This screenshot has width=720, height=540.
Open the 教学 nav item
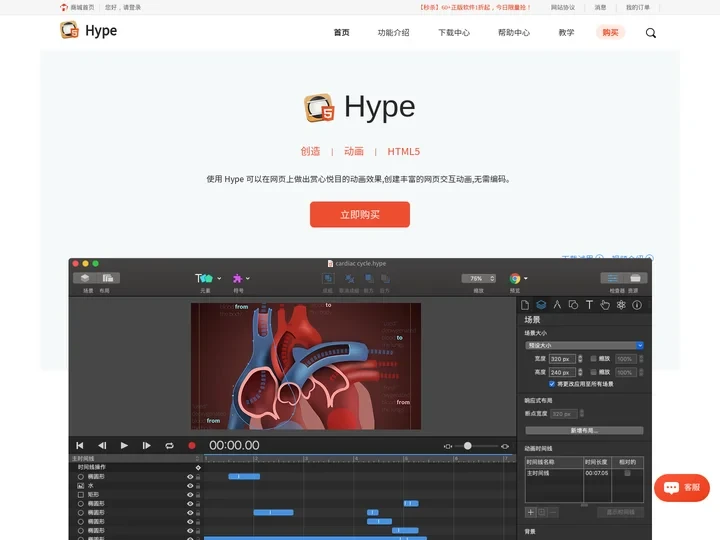pyautogui.click(x=566, y=33)
